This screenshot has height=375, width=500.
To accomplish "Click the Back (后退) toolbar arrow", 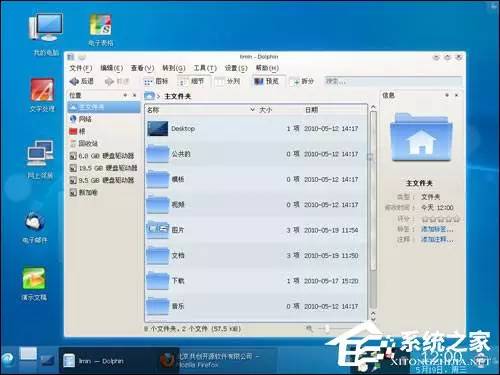I will click(x=74, y=81).
